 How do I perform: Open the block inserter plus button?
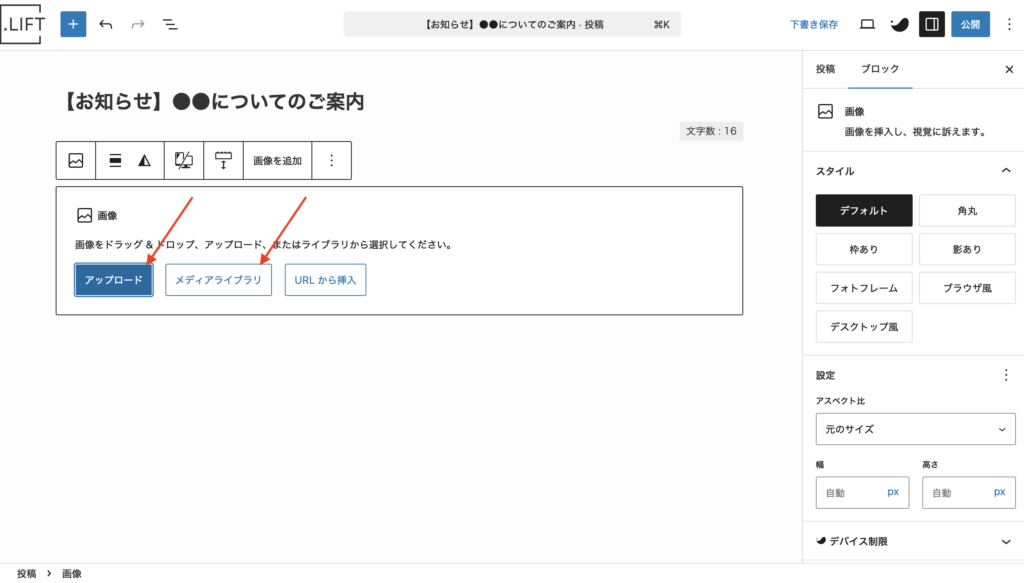(73, 24)
